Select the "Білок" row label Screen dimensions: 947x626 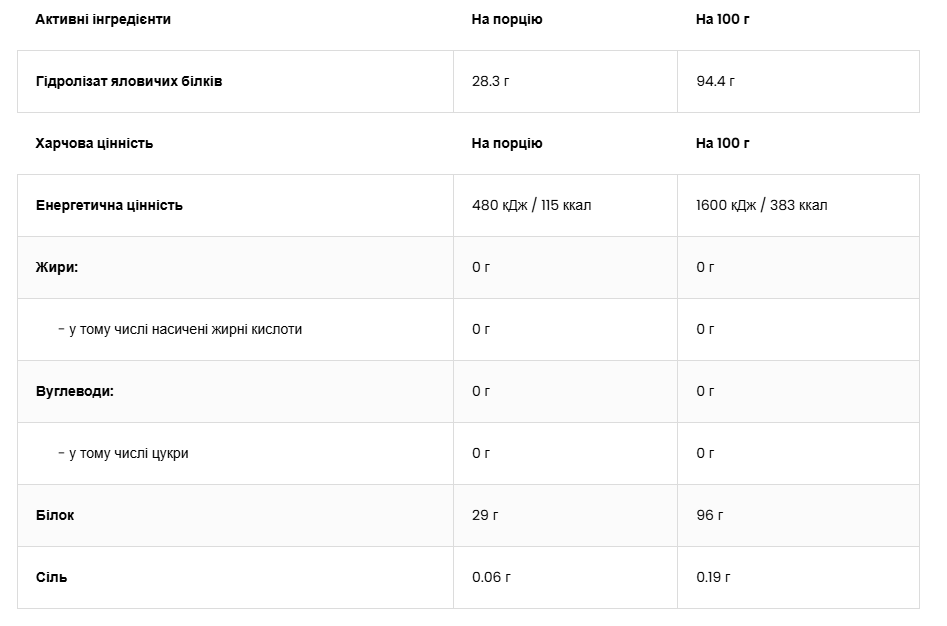tap(55, 515)
